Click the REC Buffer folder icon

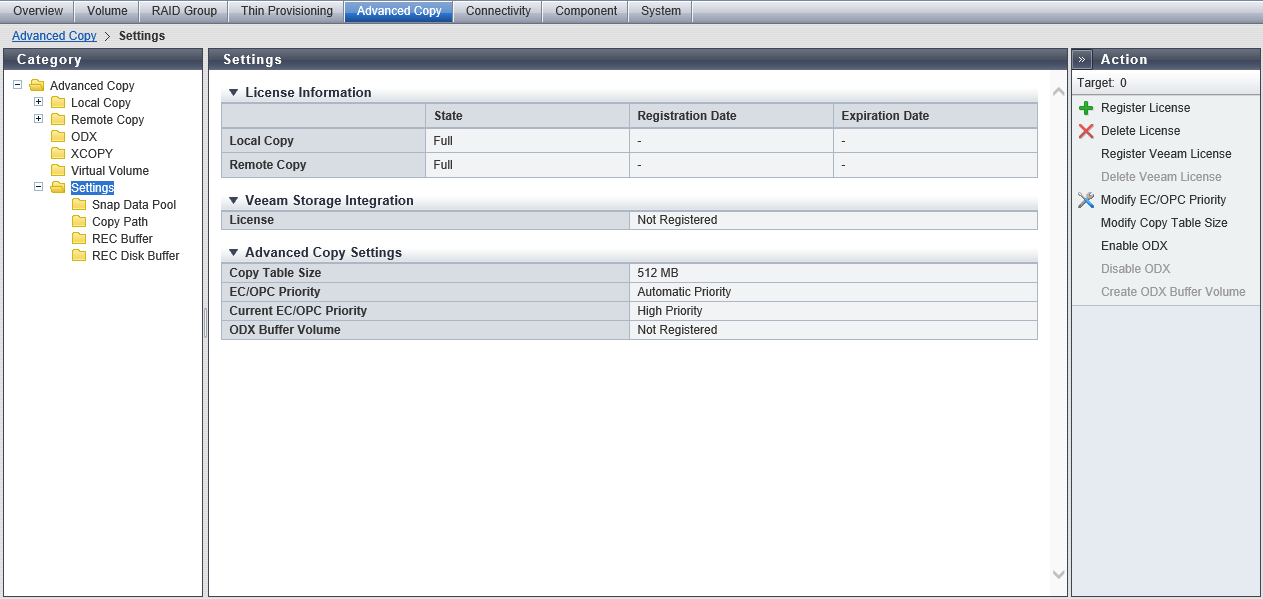click(x=79, y=239)
